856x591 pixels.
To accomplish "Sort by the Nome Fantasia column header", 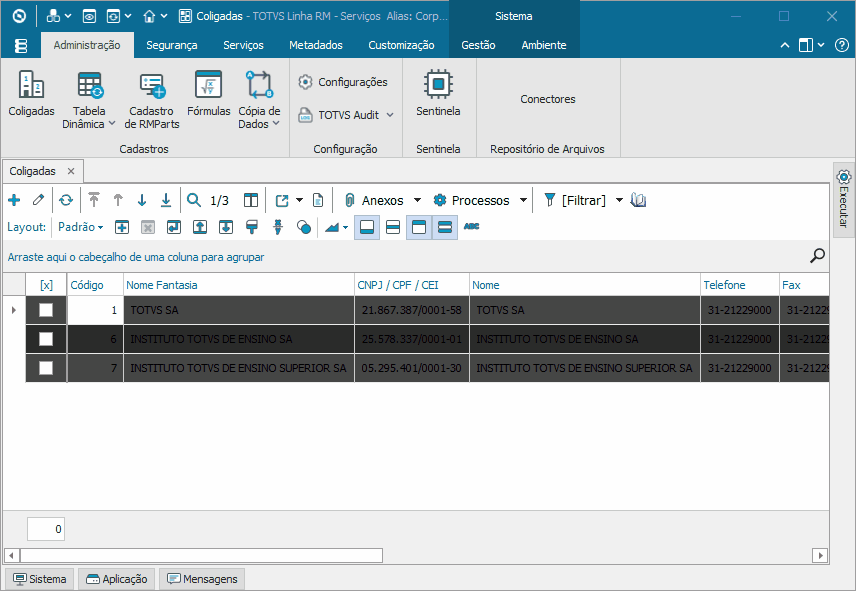I will (x=239, y=285).
